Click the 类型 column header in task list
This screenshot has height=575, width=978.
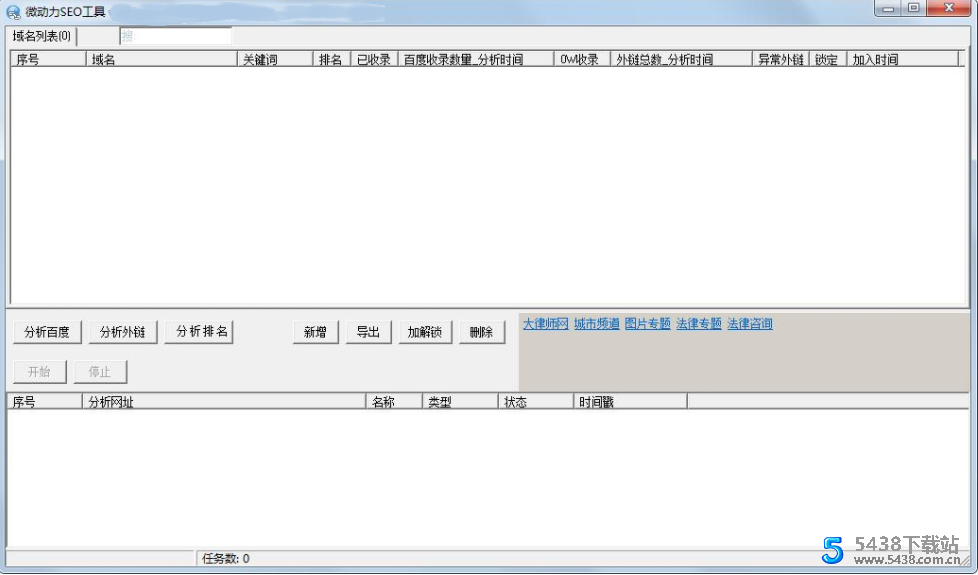[x=460, y=402]
